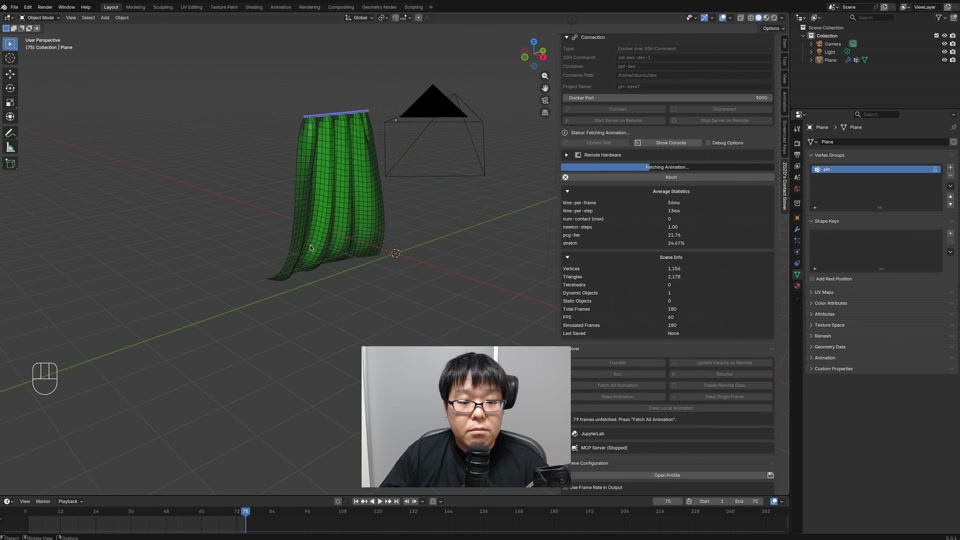Click the JupyterLab panel header
The height and width of the screenshot is (540, 960).
(671, 433)
